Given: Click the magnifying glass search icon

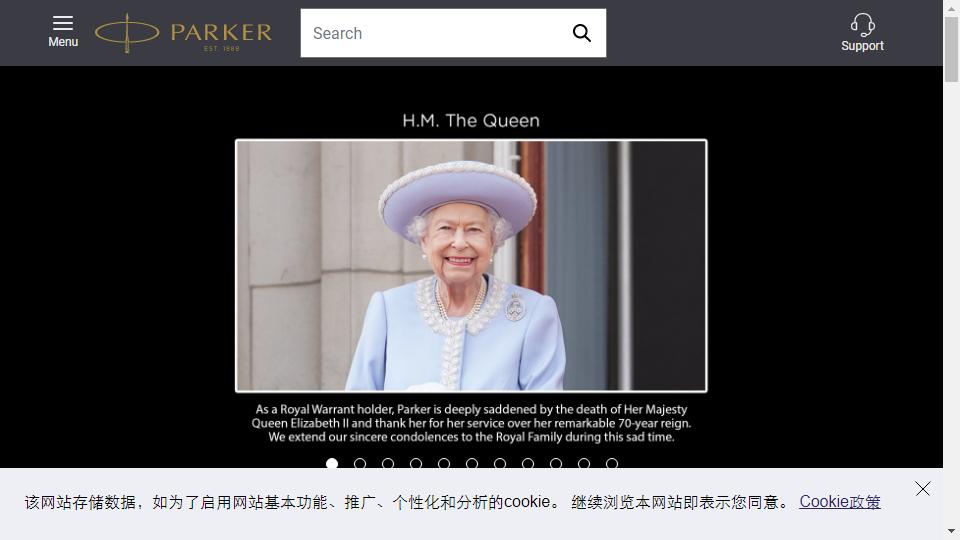Looking at the screenshot, I should (x=582, y=33).
